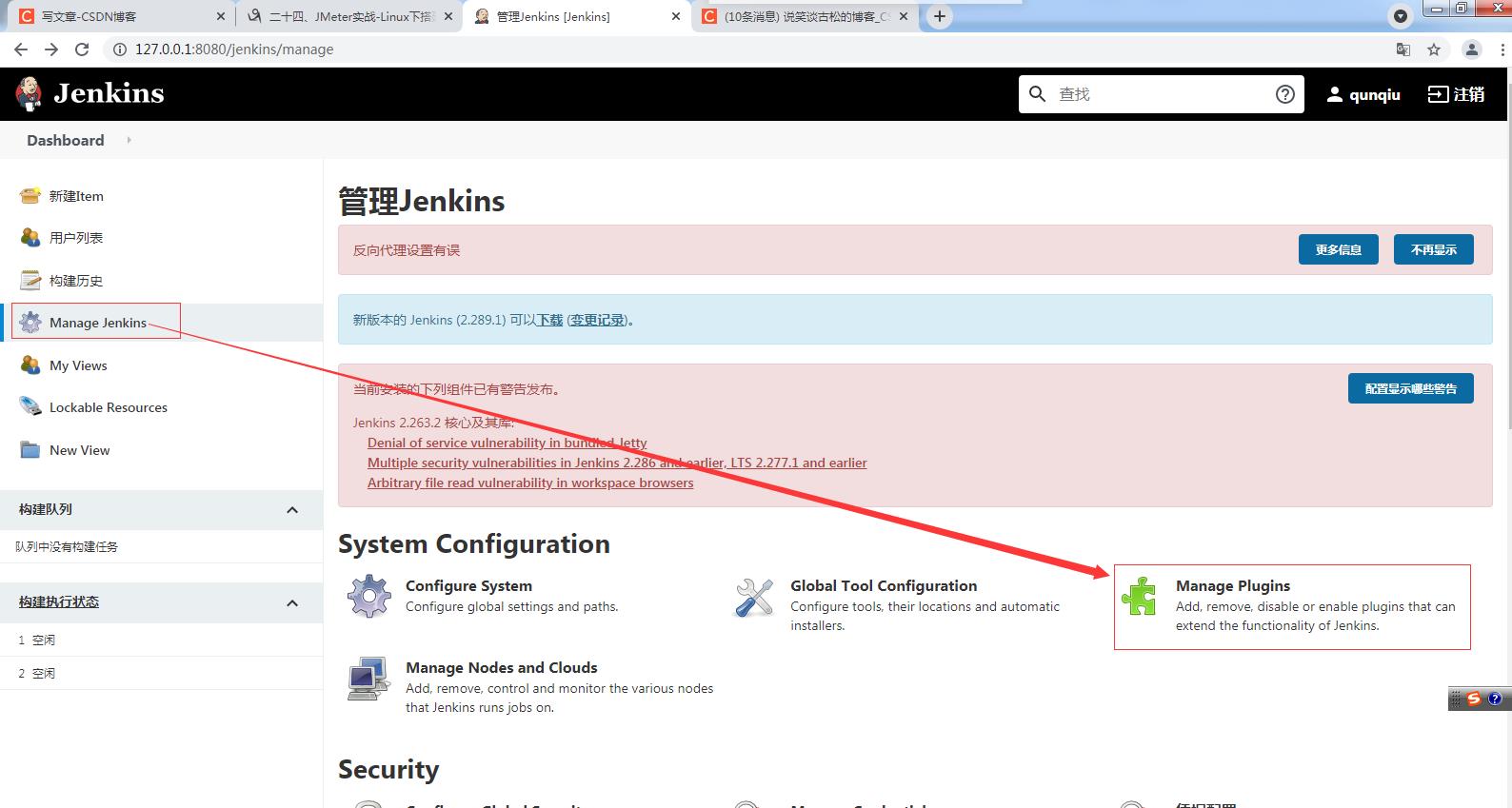Switch to the 说笑谈古松的博客 tab
The height and width of the screenshot is (808, 1512).
[x=806, y=16]
